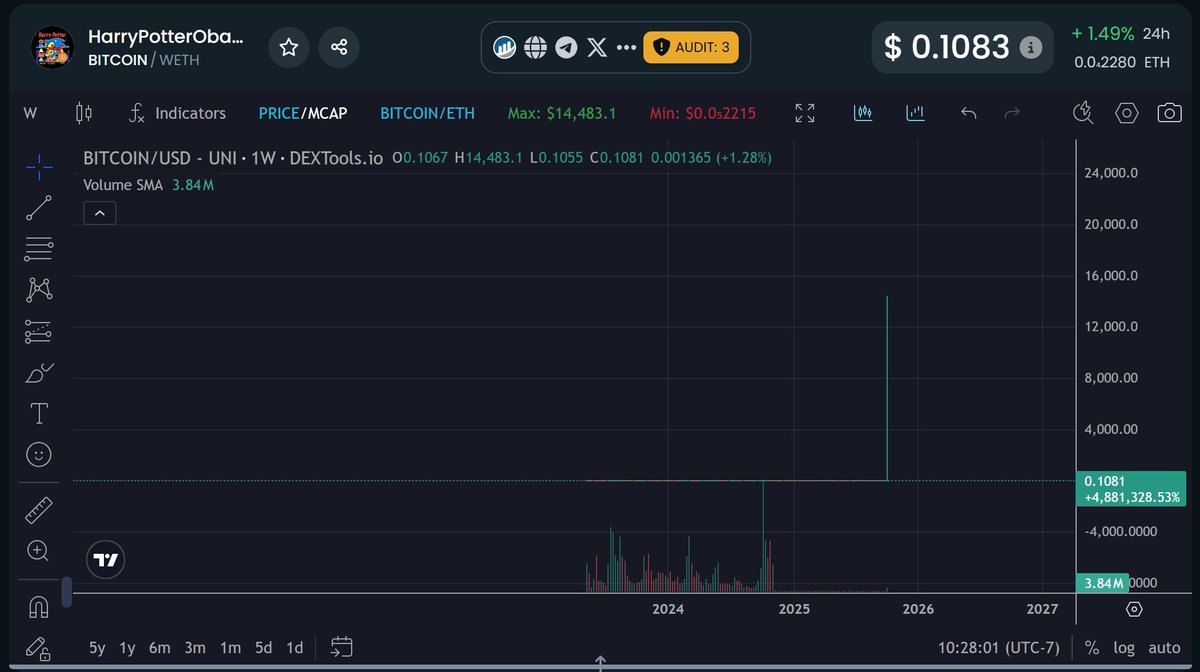
Task: Activate the zoom-in tool
Action: pyautogui.click(x=39, y=550)
